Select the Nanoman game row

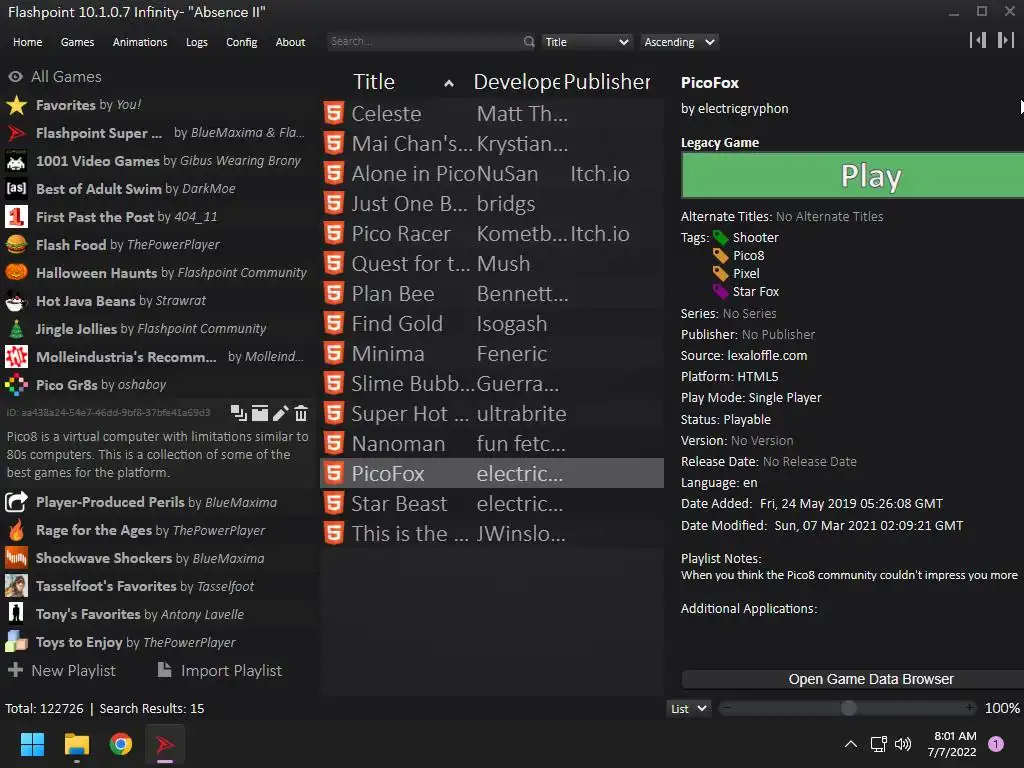[x=492, y=443]
